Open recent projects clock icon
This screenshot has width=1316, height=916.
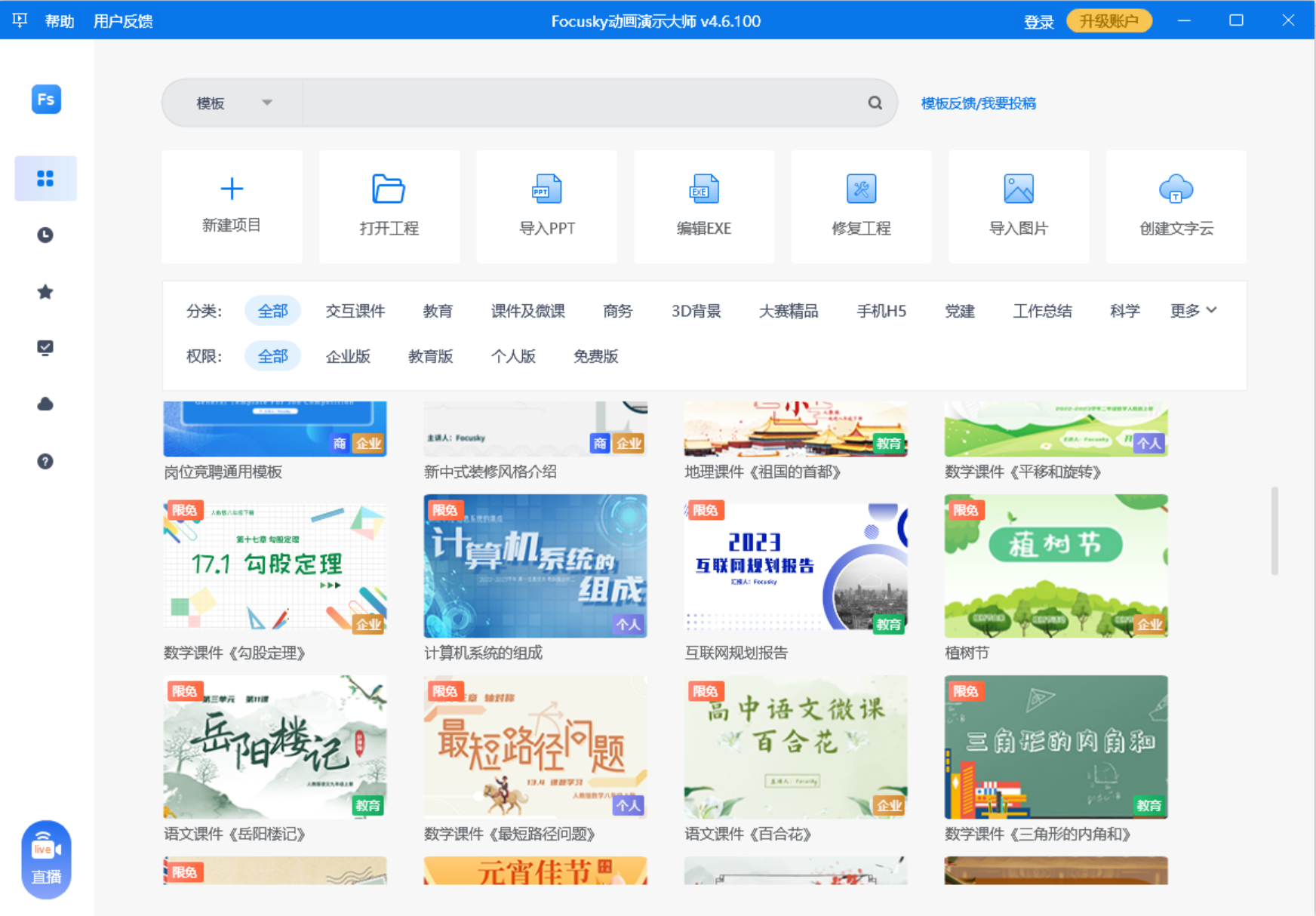pos(45,235)
